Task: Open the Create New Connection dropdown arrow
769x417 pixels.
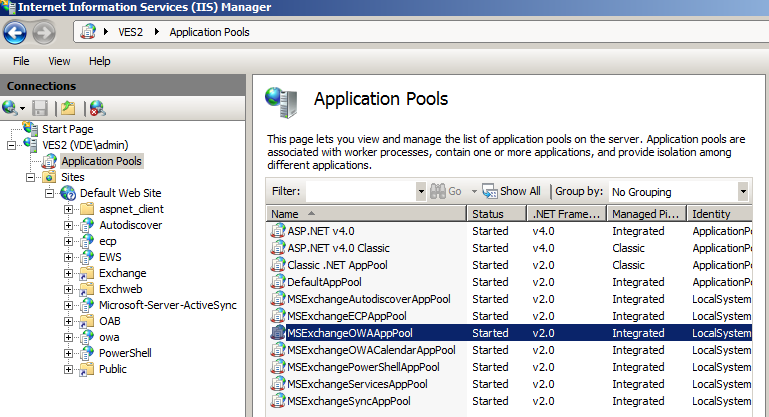Action: [23, 108]
